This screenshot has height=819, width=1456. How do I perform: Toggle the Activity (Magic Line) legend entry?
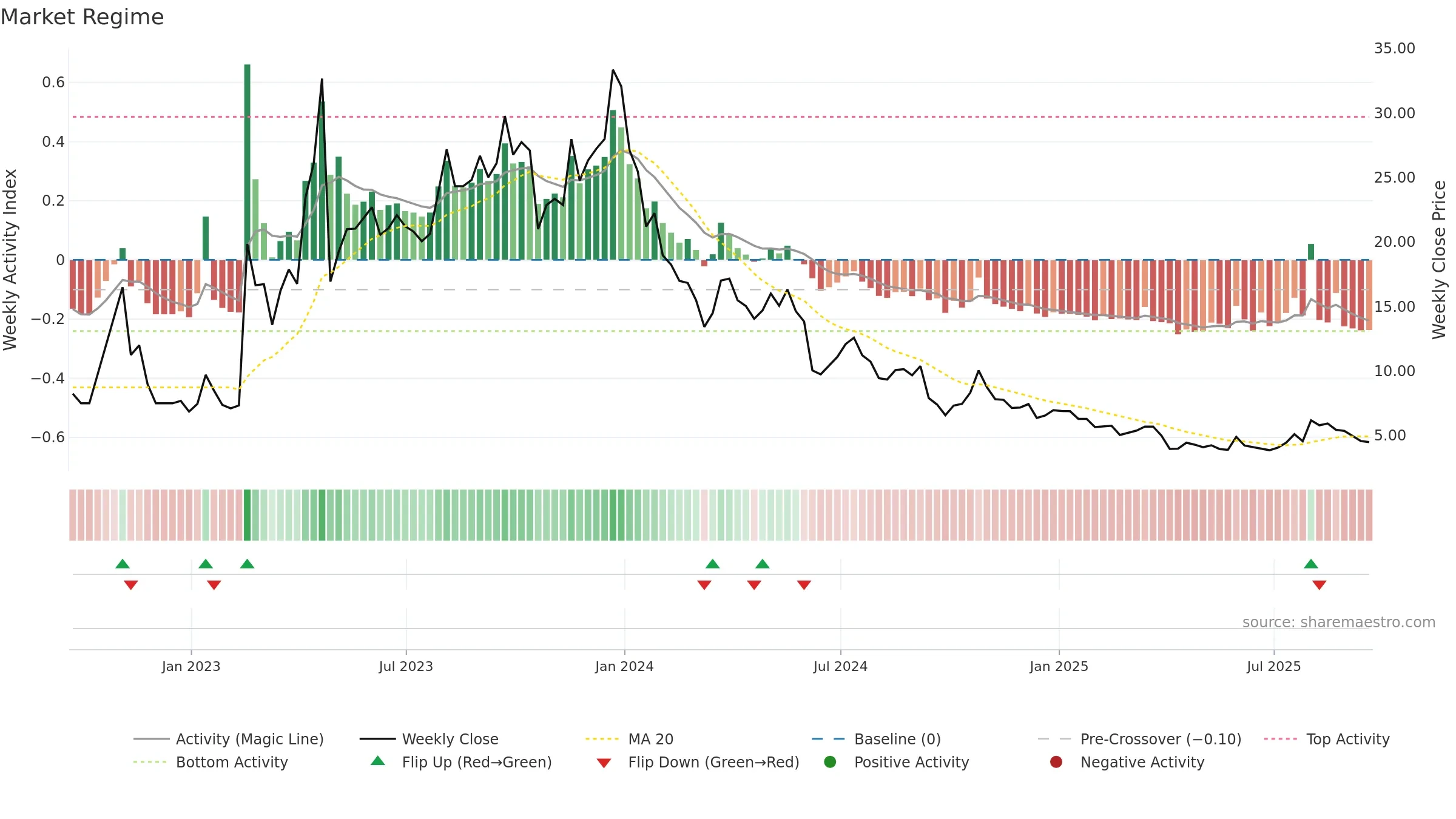coord(229,739)
